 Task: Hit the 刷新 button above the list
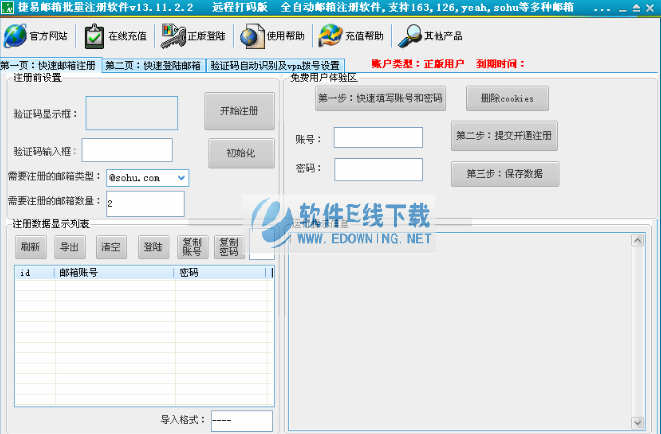(x=30, y=246)
